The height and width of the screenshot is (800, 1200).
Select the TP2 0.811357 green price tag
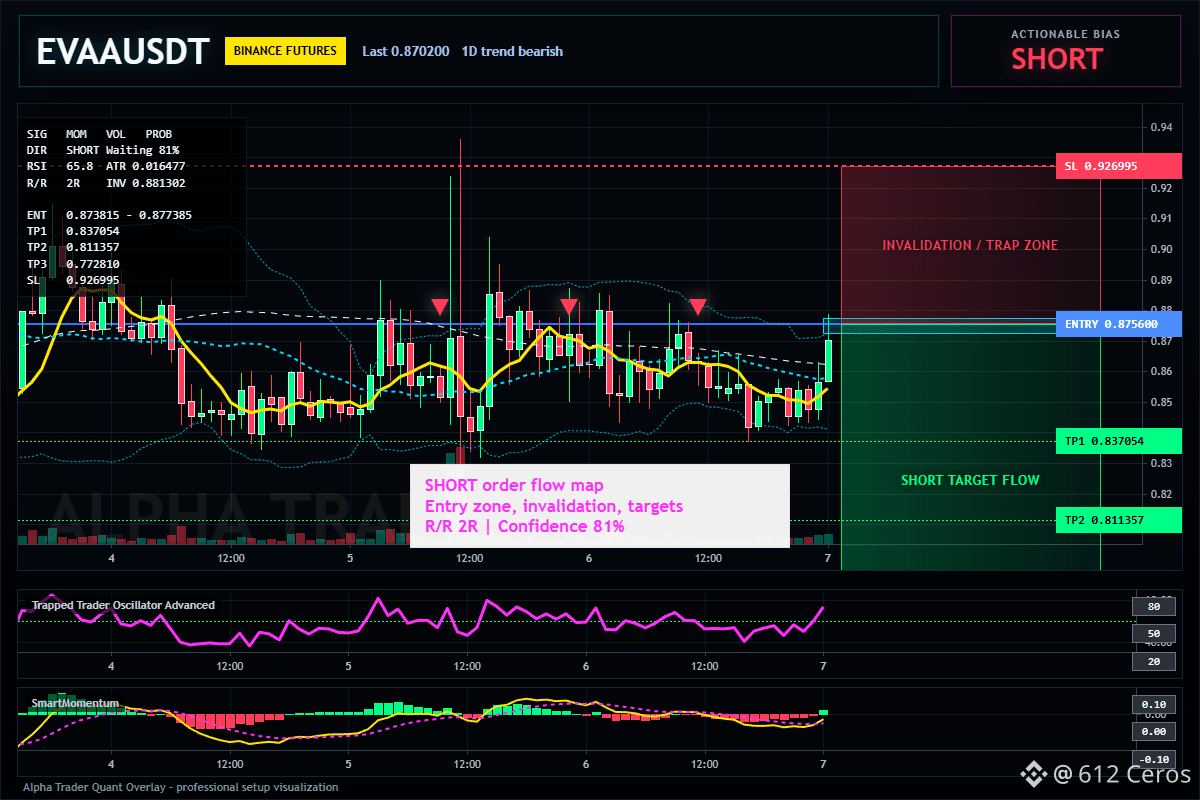tap(1118, 520)
